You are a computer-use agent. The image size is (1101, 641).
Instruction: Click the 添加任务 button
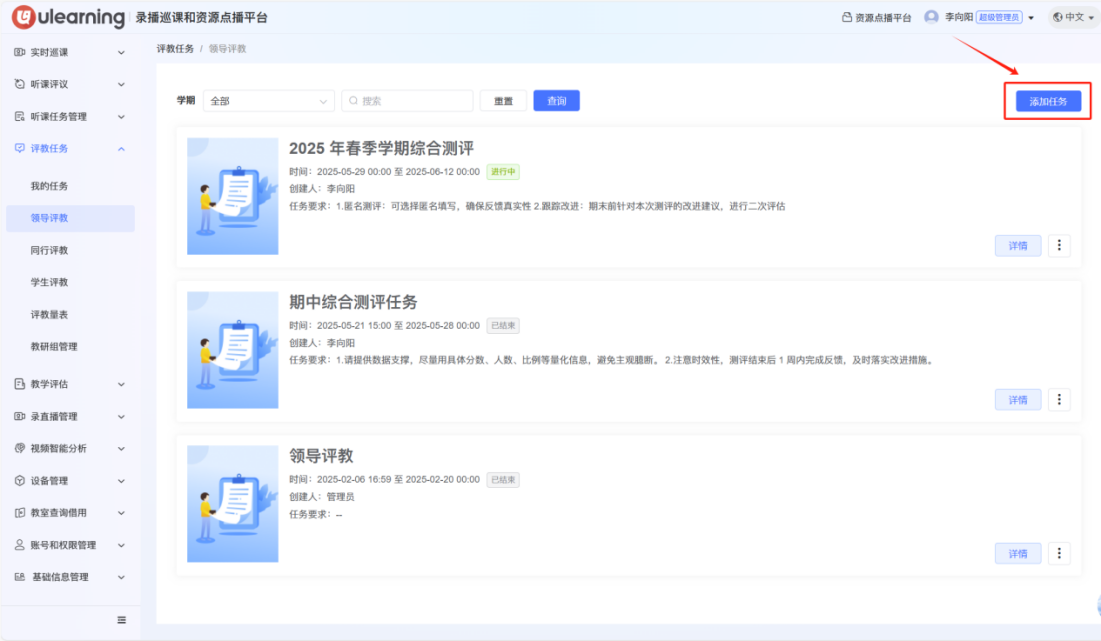tap(1048, 102)
